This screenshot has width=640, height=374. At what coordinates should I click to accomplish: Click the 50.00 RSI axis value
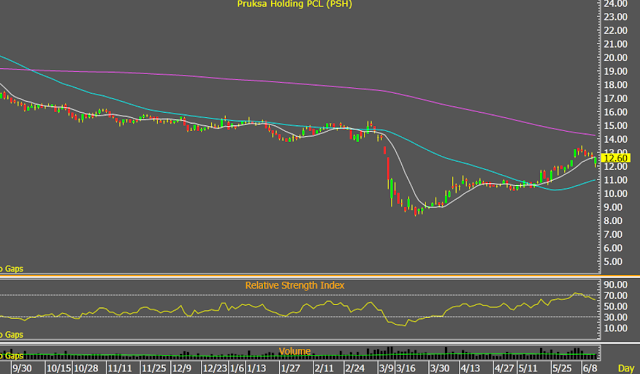pos(616,307)
